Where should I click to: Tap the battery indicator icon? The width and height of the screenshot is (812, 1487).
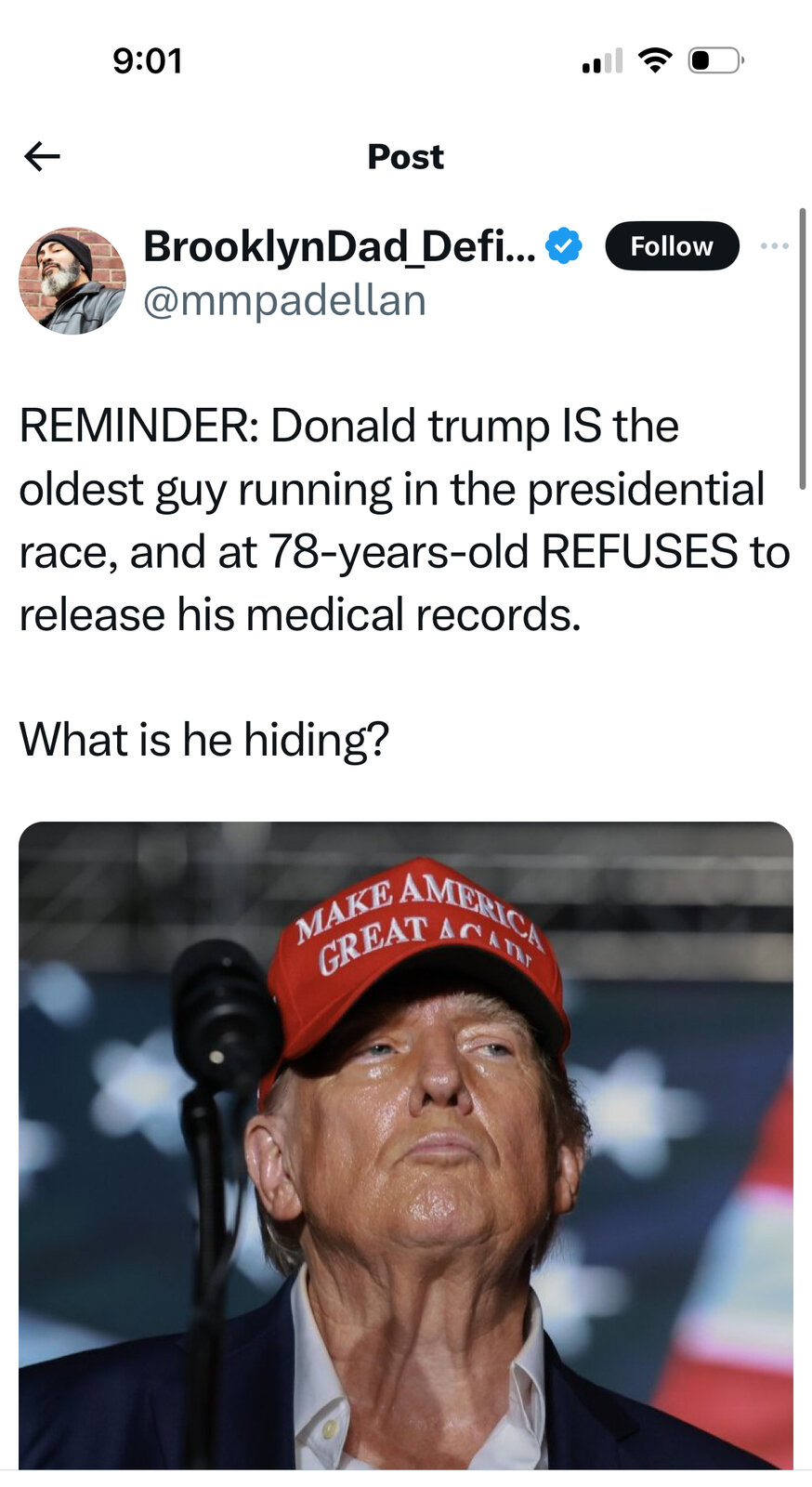pyautogui.click(x=715, y=60)
